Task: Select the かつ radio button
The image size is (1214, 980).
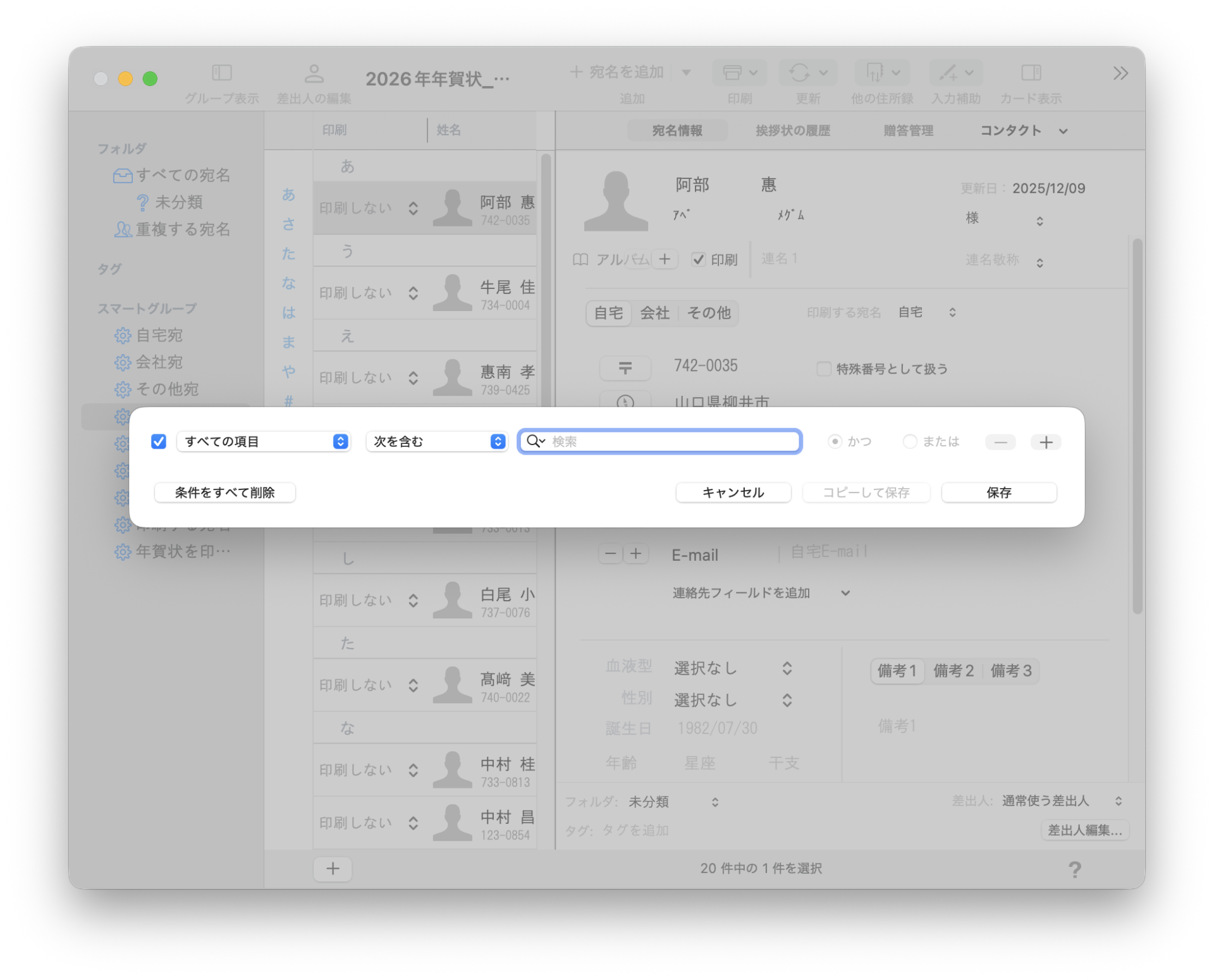Action: (x=835, y=441)
